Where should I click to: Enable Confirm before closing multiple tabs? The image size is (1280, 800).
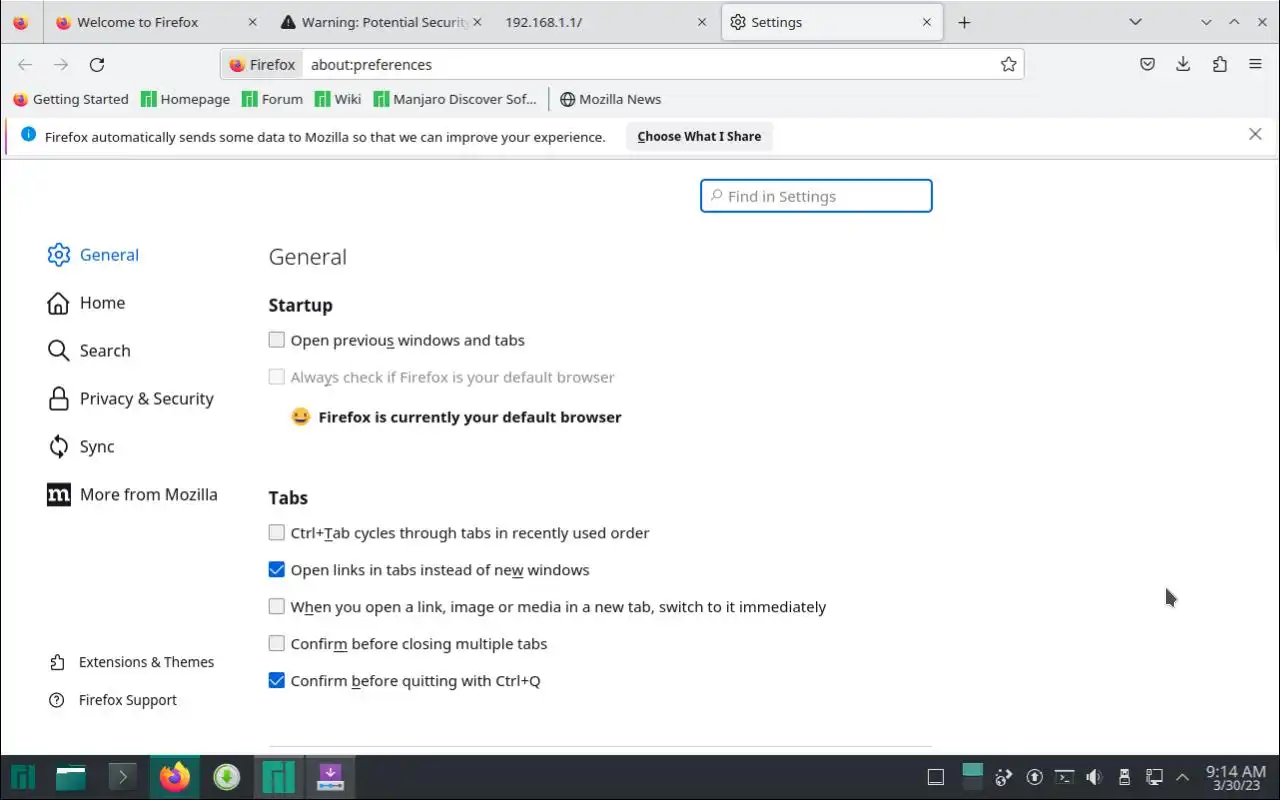(276, 644)
